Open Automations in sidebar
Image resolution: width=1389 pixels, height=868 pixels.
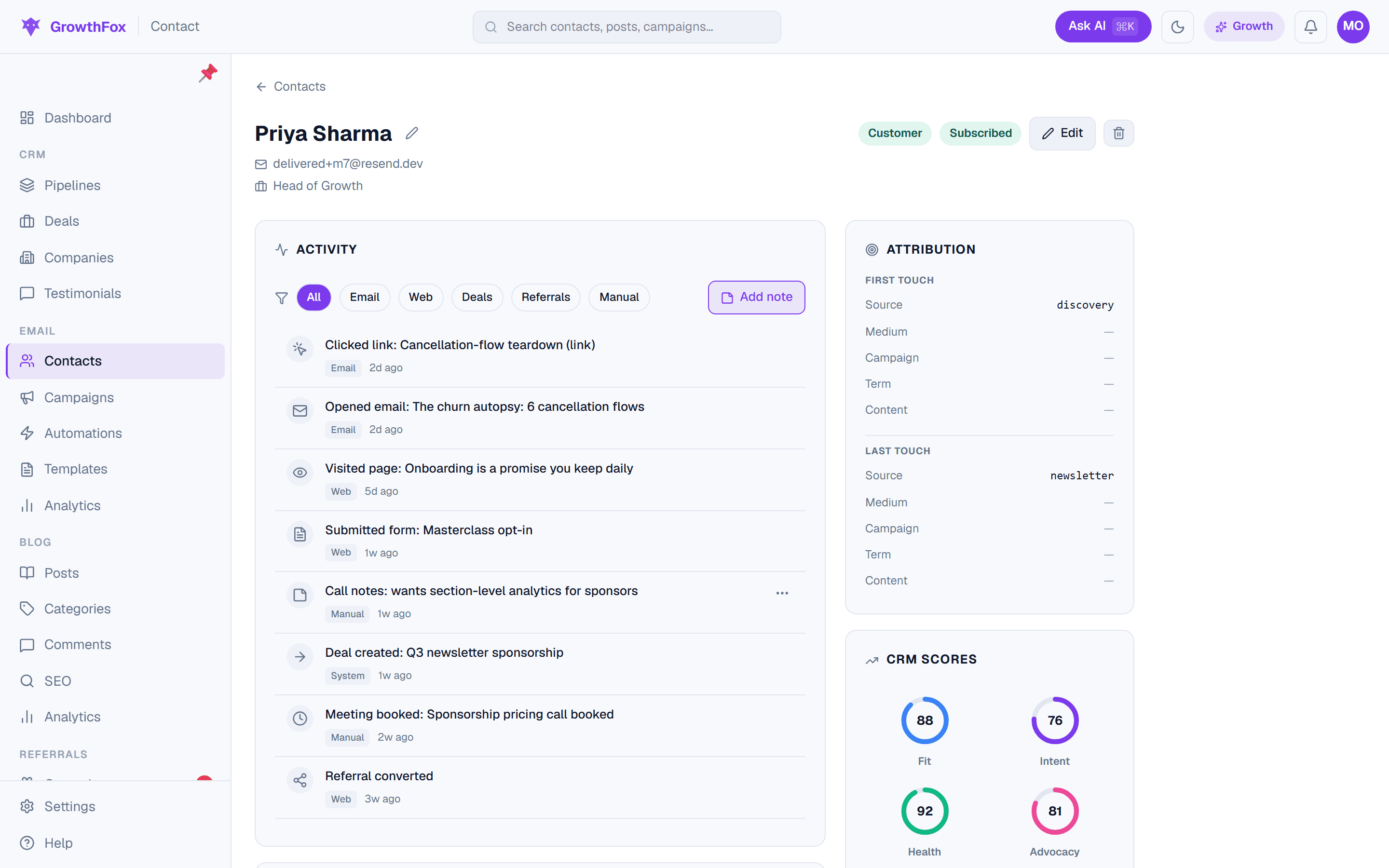(115, 434)
